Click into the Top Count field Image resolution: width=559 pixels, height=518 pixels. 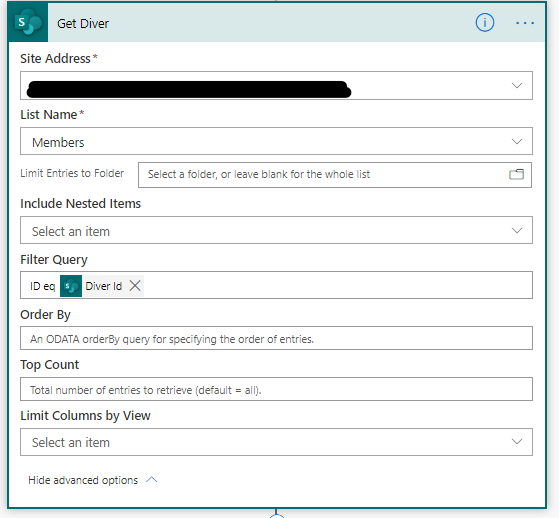276,389
